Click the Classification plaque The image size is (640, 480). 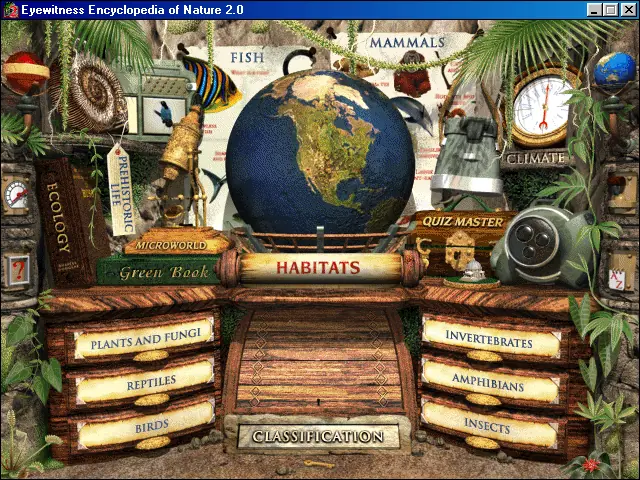pos(318,436)
